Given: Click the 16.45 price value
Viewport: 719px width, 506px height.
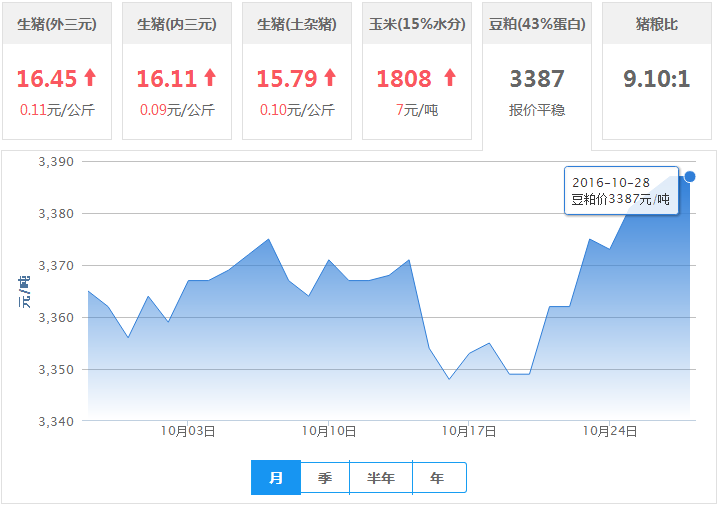Looking at the screenshot, I should [47, 78].
